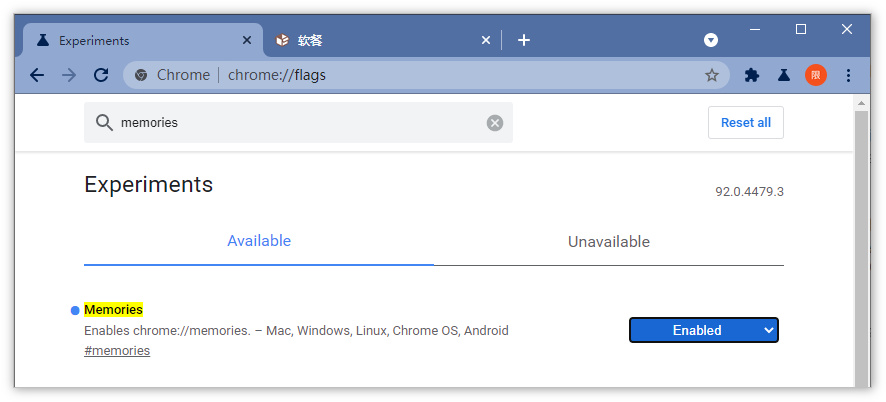Click the search flags input field
Viewport: 886px width, 402px height.
(x=300, y=123)
